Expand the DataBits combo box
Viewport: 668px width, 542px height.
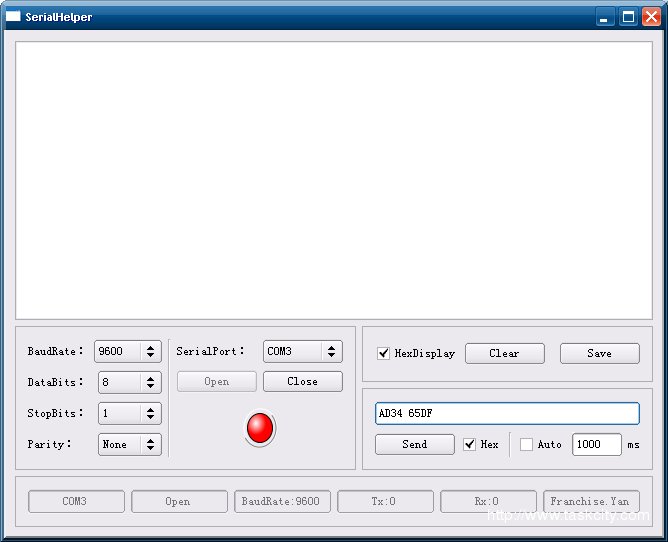pos(150,382)
